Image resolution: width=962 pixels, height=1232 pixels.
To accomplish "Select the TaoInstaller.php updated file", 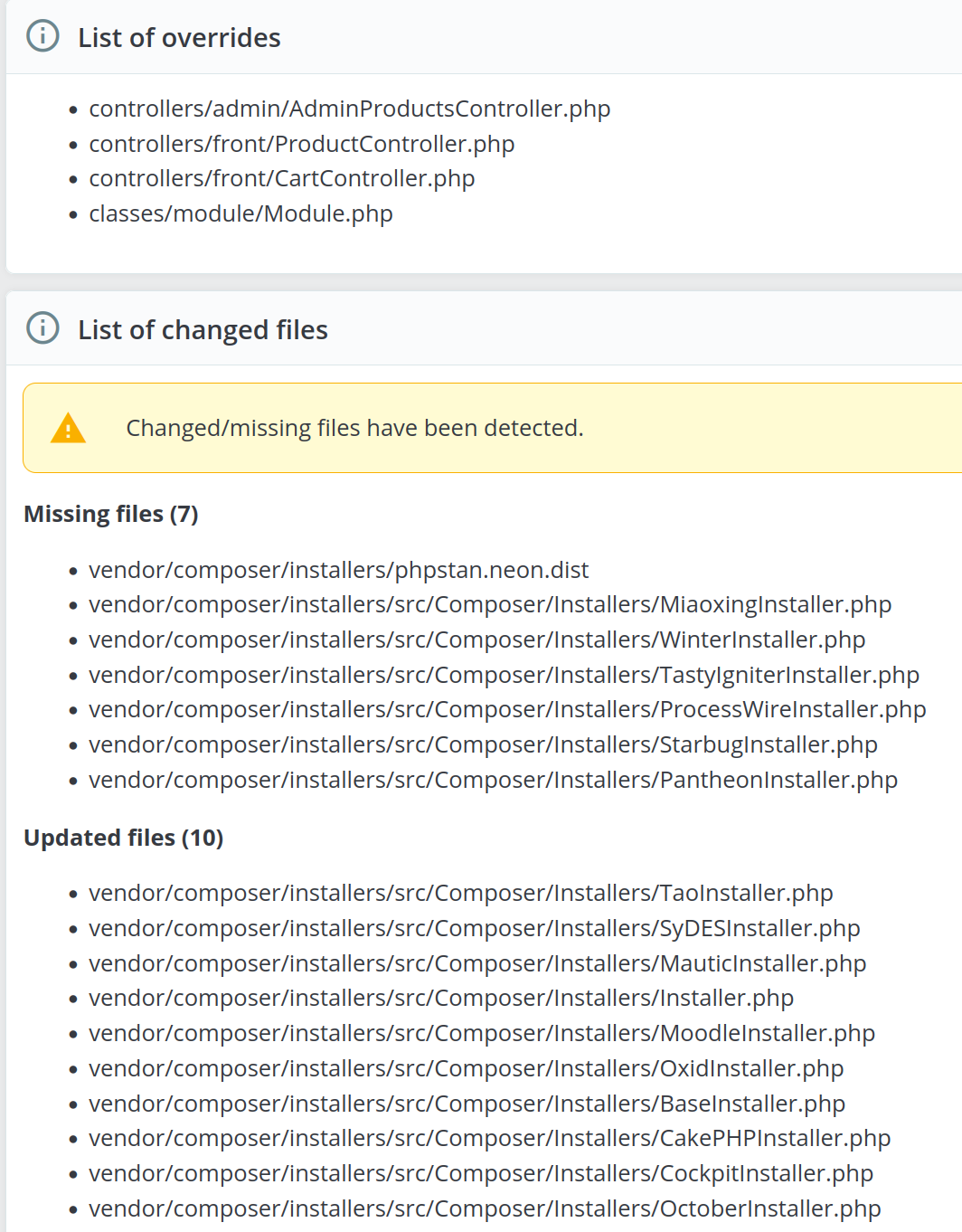I will 460,893.
